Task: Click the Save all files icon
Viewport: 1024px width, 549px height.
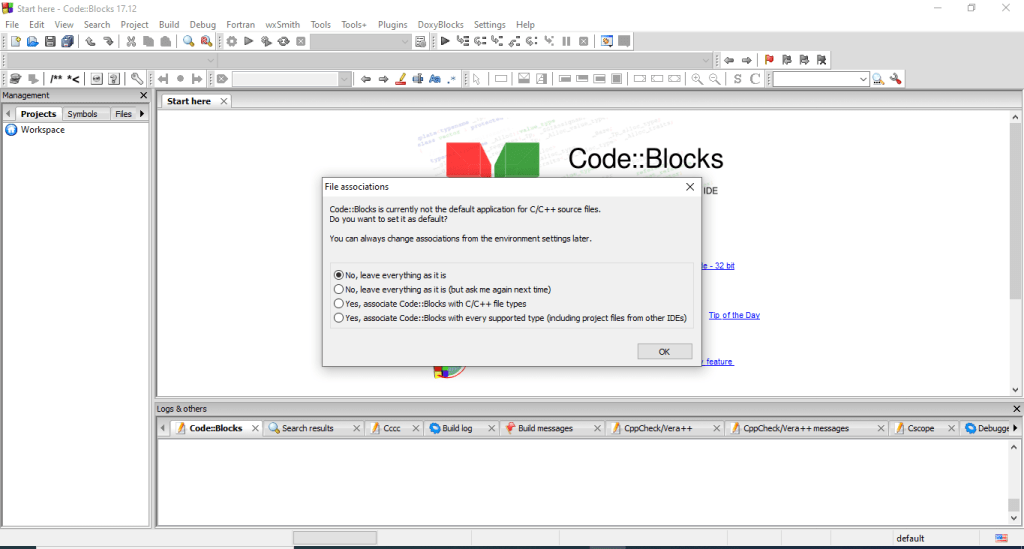Action: (67, 41)
